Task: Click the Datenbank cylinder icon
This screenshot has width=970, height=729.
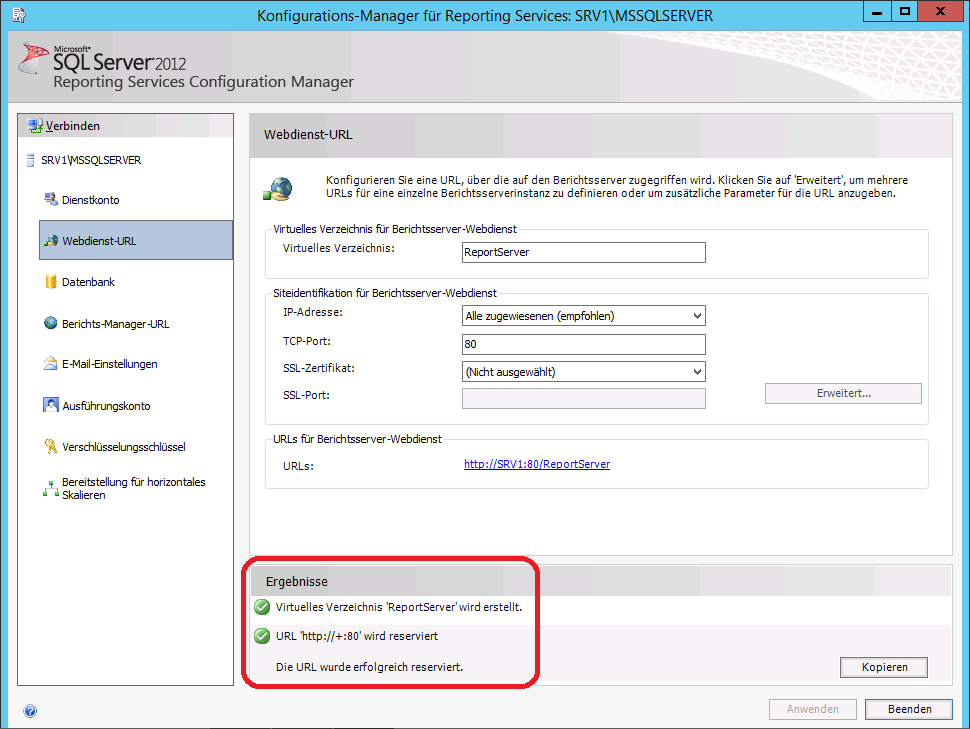Action: 51,282
